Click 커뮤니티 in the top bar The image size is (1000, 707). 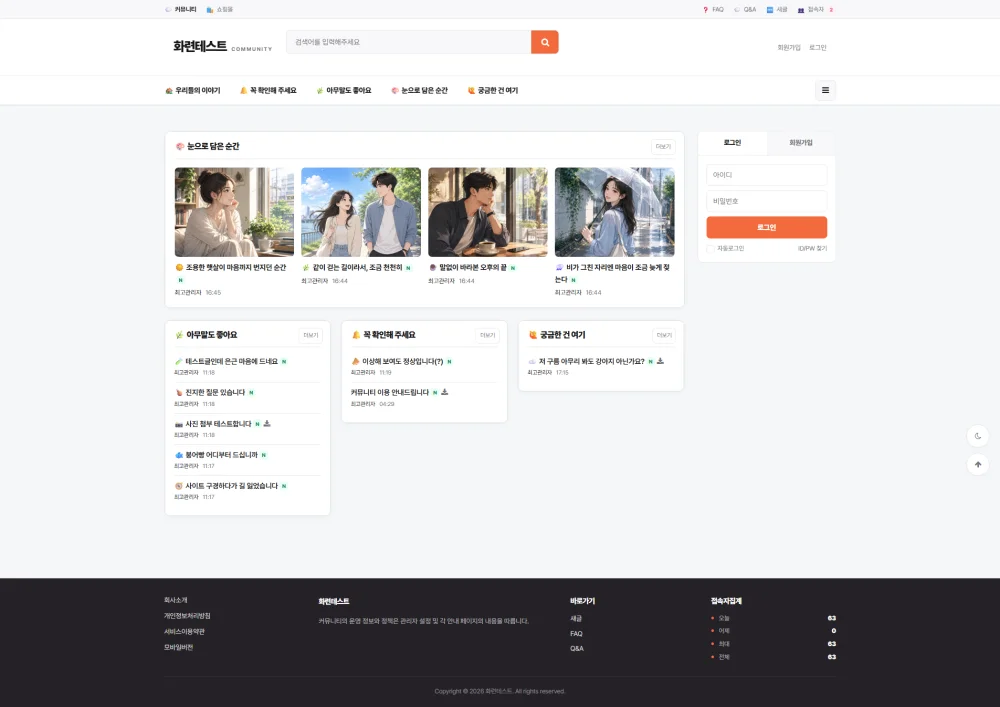(x=181, y=10)
